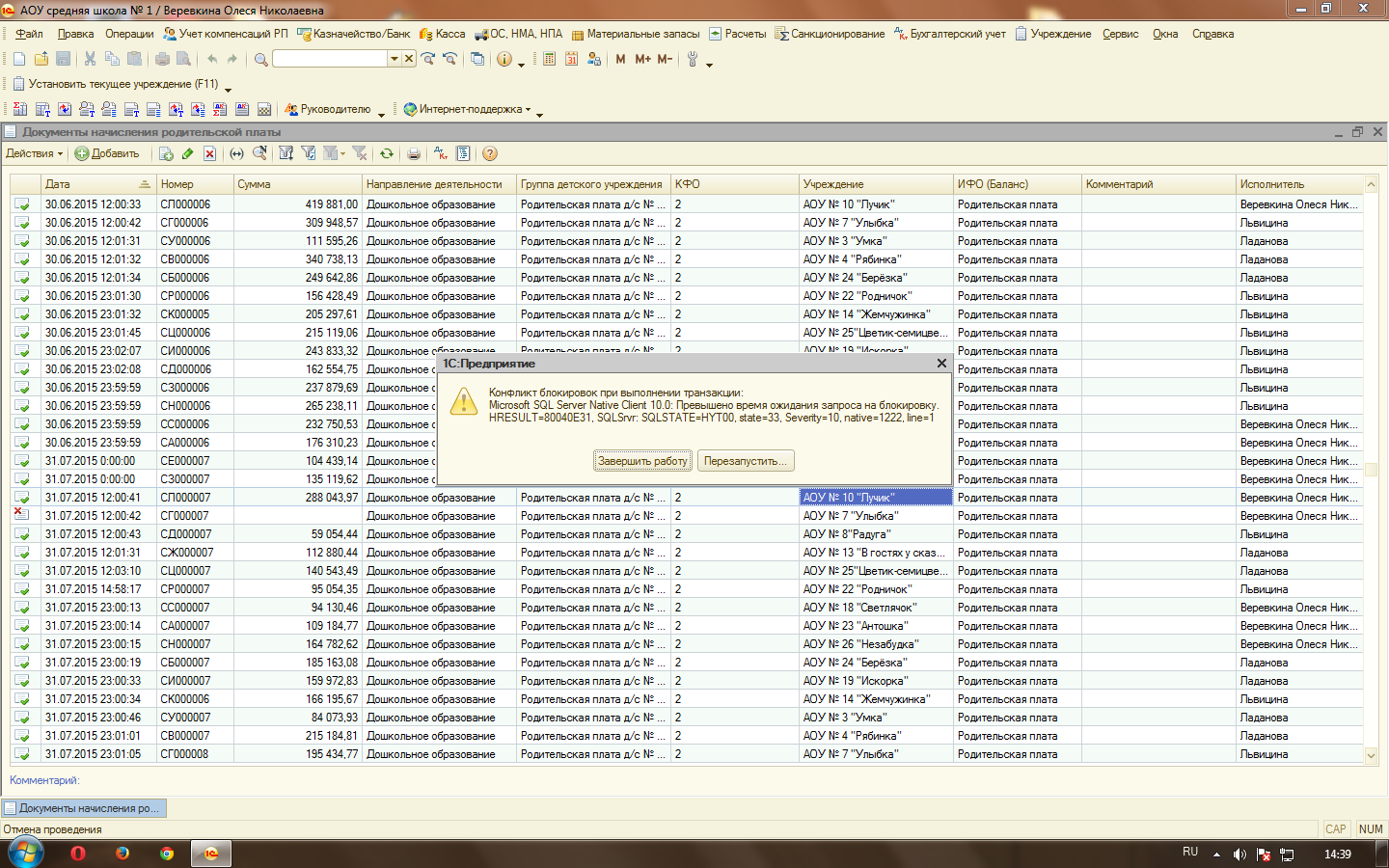
Task: Click the vertical scrollbar down arrow
Action: click(1371, 756)
